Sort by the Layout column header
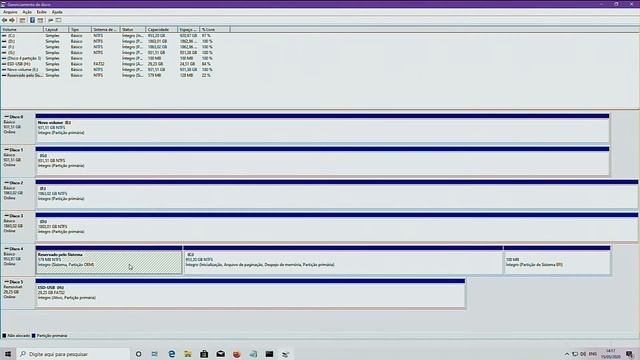Image resolution: width=640 pixels, height=360 pixels. pyautogui.click(x=56, y=29)
